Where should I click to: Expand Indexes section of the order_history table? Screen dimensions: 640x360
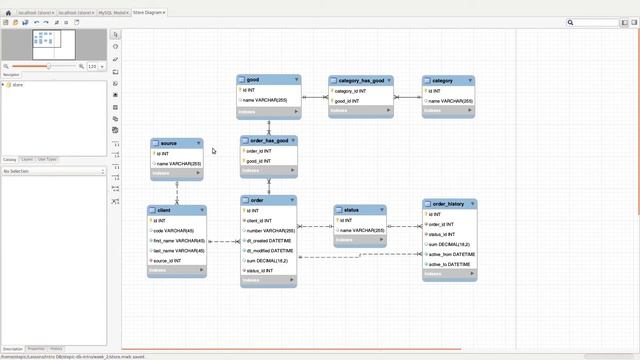472,273
